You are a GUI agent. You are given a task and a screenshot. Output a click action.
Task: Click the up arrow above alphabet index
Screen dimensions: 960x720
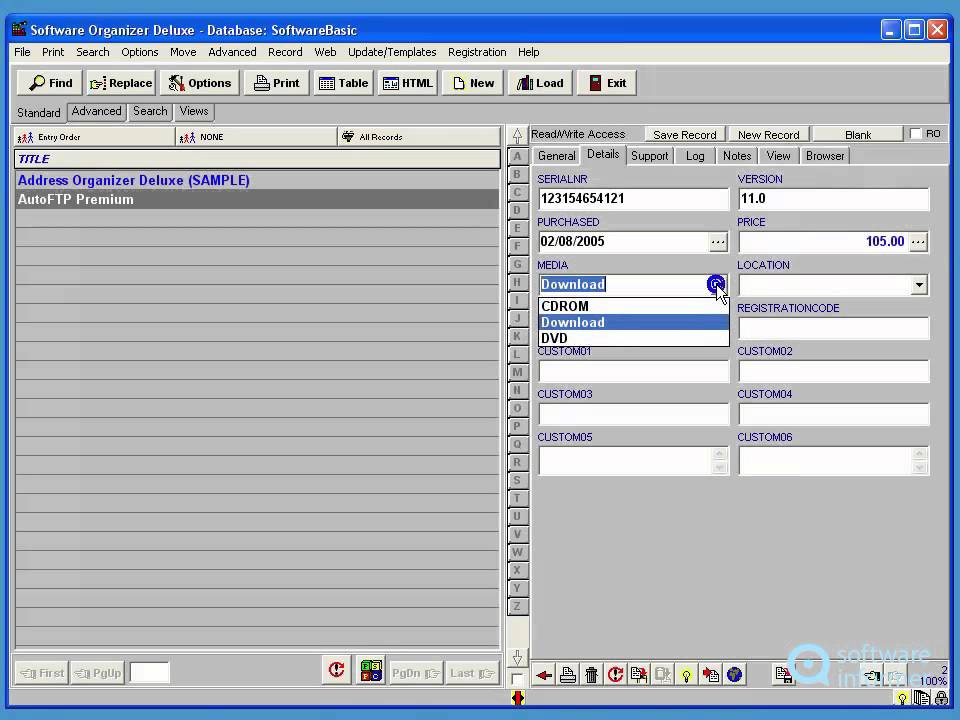coord(517,135)
